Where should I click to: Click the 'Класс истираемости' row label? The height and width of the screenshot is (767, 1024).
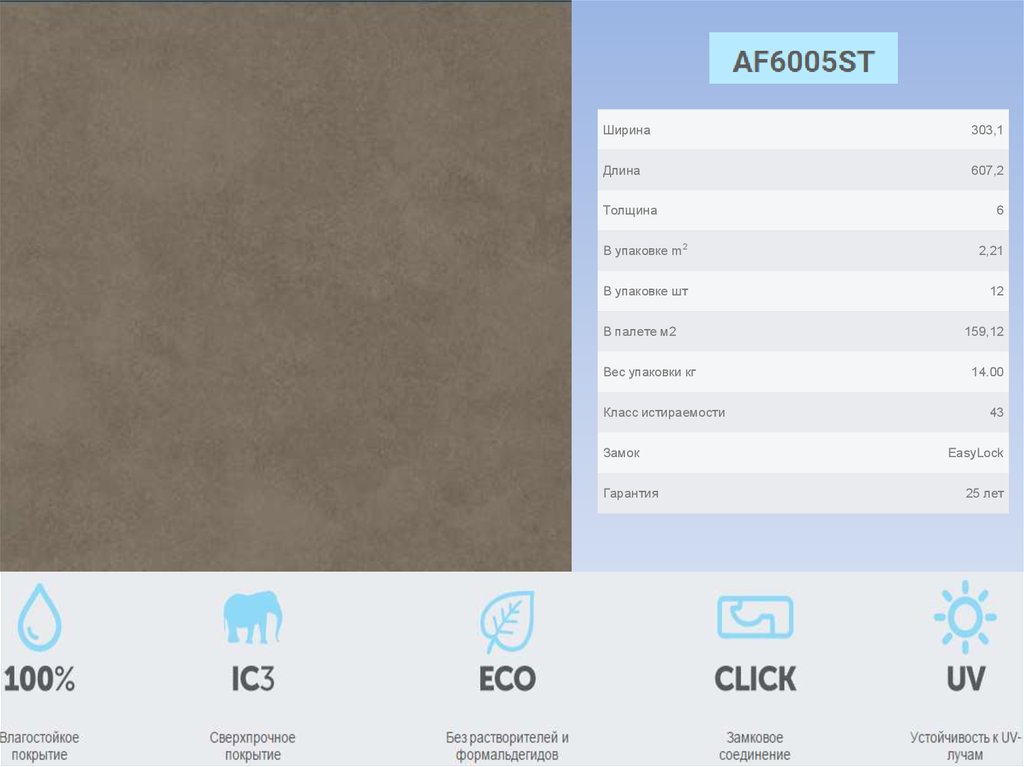[664, 413]
